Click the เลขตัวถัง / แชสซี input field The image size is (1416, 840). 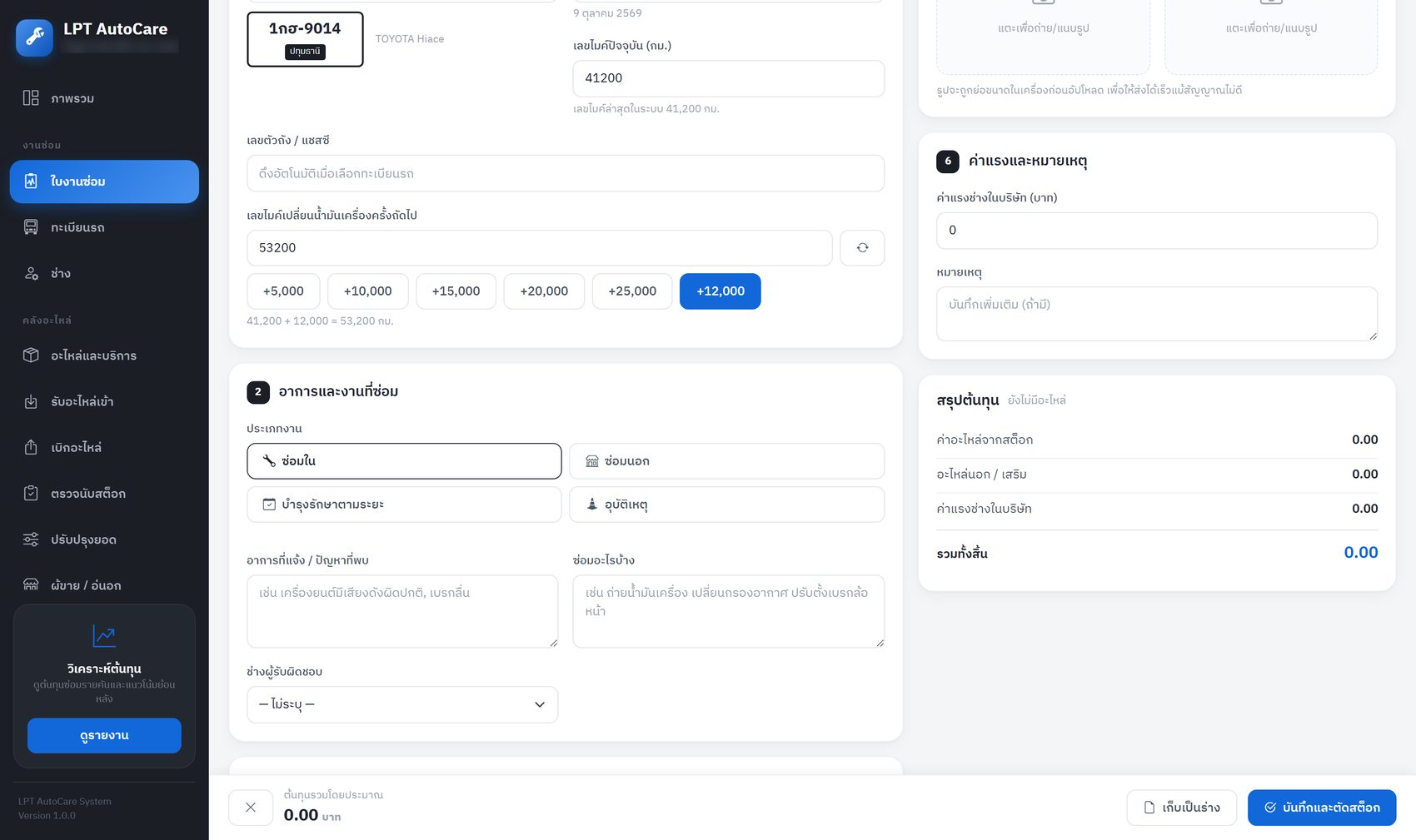tap(566, 173)
